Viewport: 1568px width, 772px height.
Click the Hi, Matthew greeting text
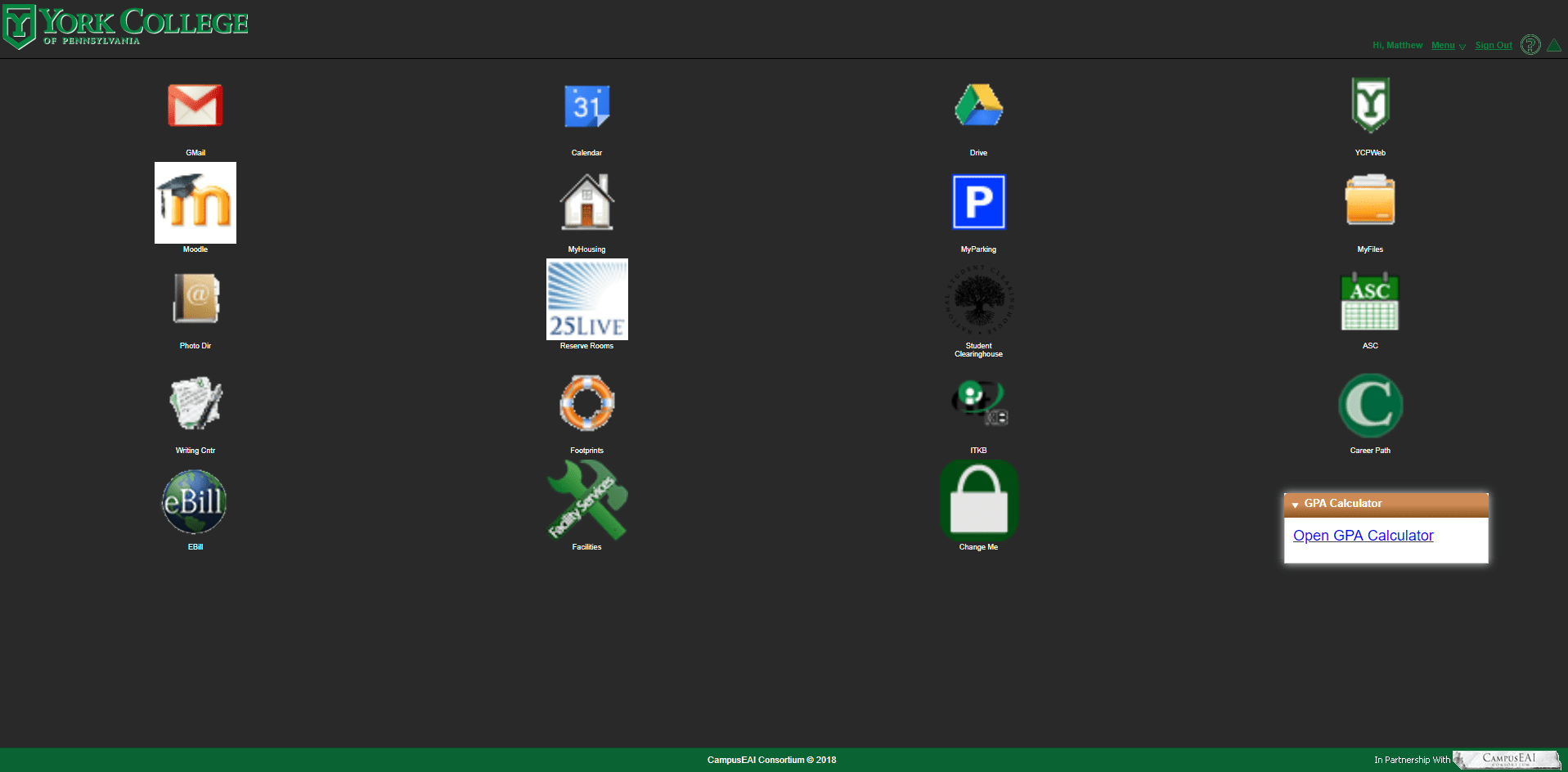[x=1397, y=45]
